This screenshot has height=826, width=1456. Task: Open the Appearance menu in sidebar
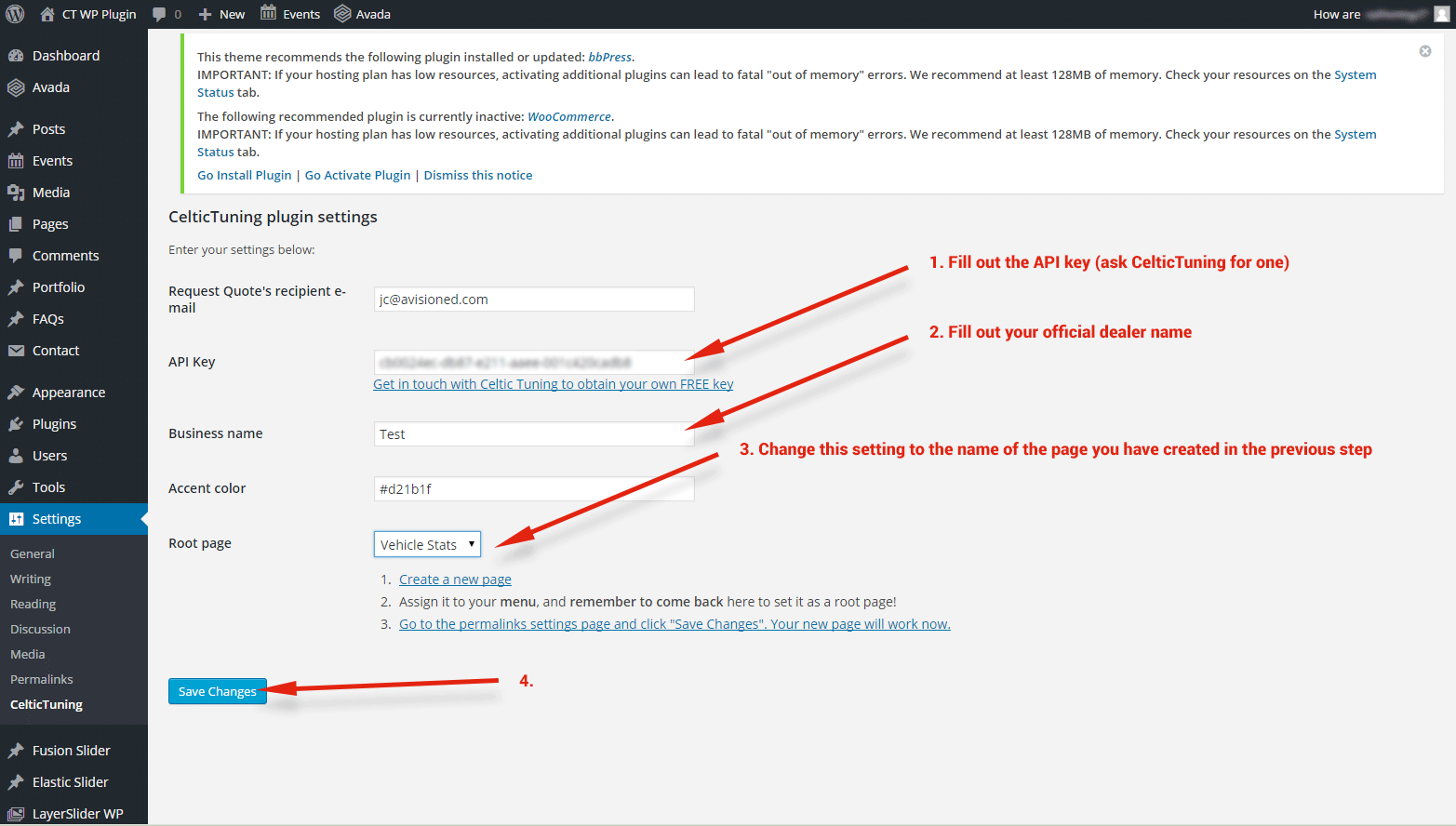68,393
